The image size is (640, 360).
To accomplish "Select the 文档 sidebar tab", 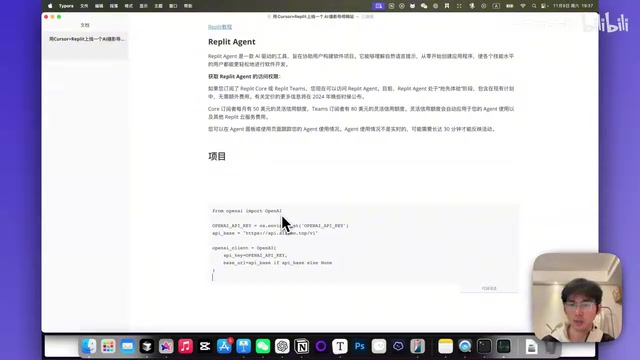I will point(85,25).
